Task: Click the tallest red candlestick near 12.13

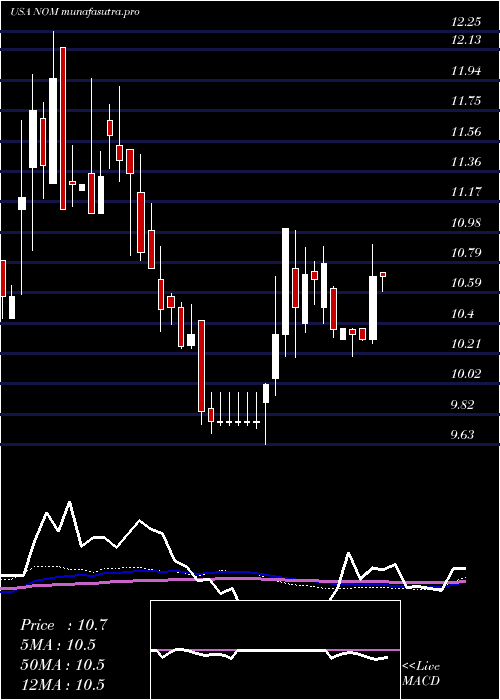Action: click(63, 128)
